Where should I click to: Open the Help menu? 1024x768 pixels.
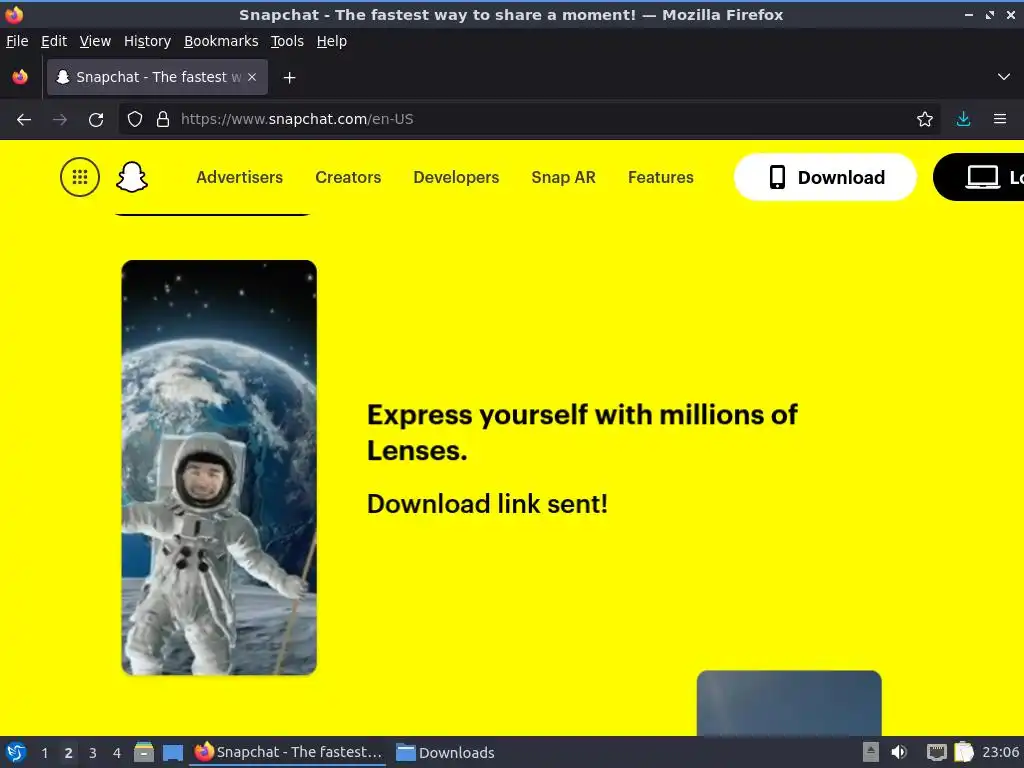pyautogui.click(x=332, y=41)
